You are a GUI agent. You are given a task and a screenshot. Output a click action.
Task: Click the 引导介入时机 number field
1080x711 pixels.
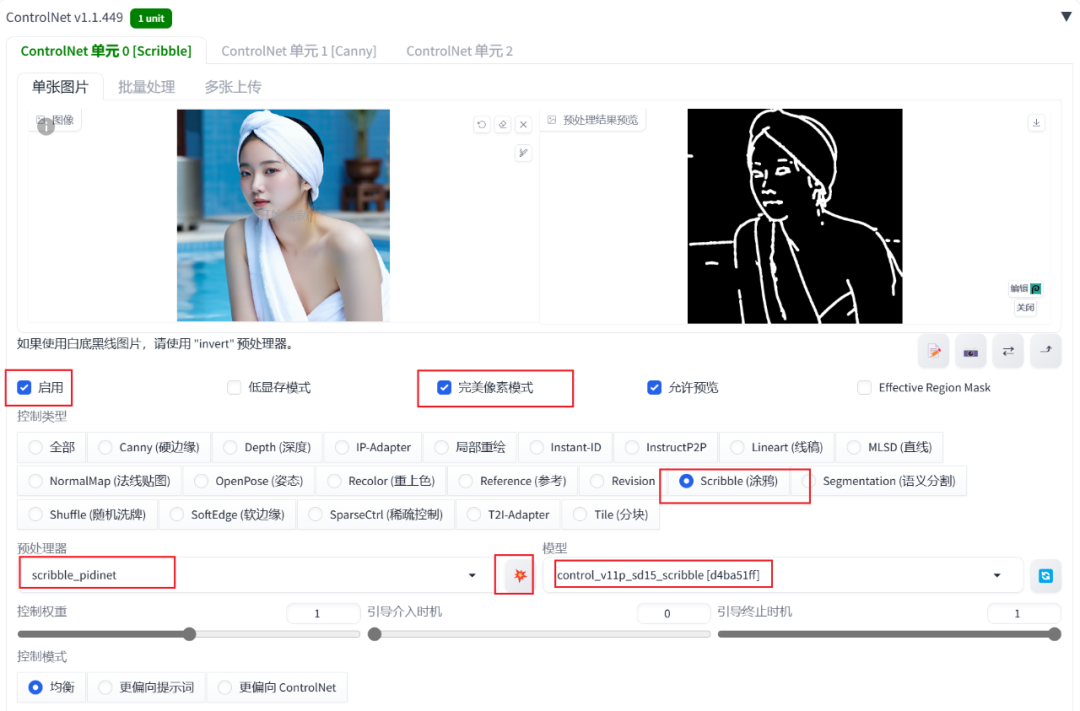673,613
